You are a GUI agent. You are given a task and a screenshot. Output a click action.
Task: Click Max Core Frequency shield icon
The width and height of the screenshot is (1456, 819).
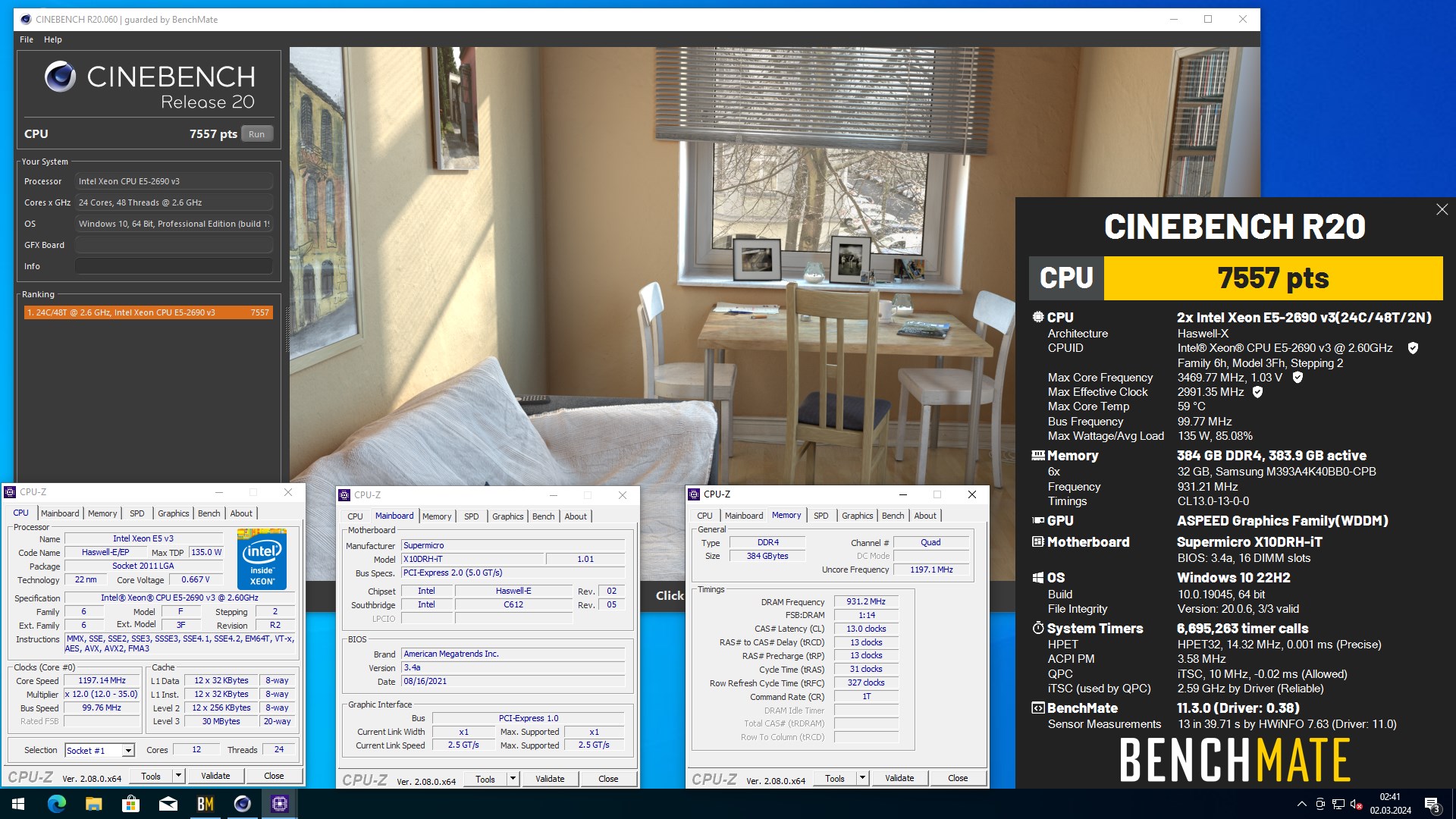tap(1298, 377)
